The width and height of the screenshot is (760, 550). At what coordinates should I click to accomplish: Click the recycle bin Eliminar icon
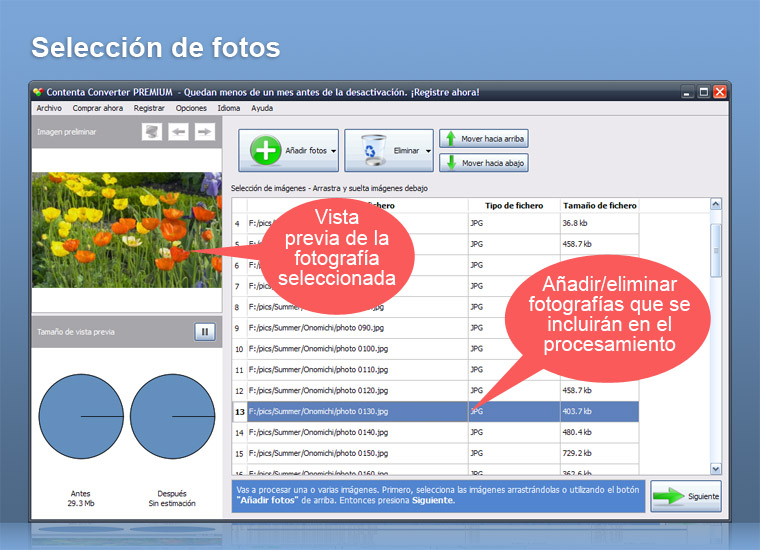[x=372, y=150]
